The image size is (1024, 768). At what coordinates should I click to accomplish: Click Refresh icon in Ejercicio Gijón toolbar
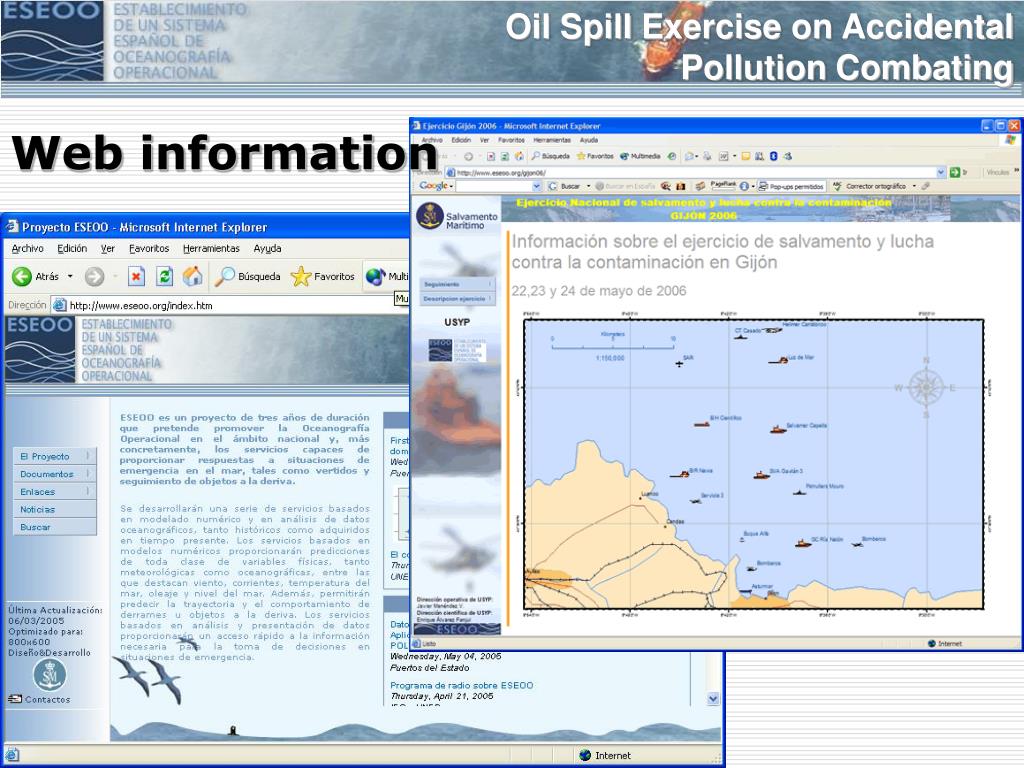click(505, 157)
